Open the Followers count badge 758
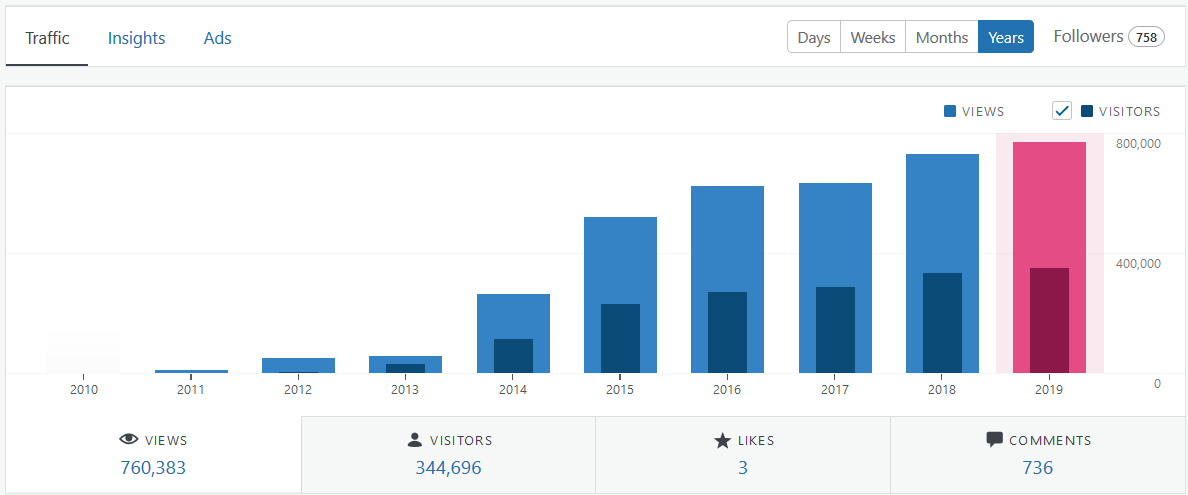 pos(1146,37)
